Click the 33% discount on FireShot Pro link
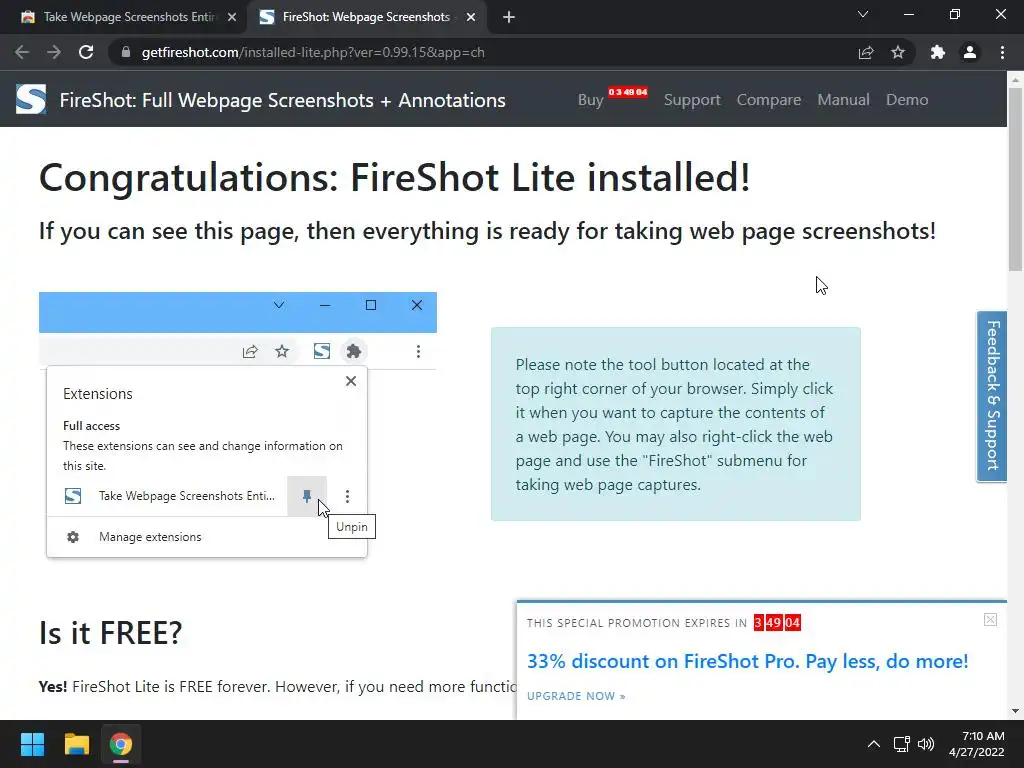This screenshot has width=1024, height=768. pos(747,661)
